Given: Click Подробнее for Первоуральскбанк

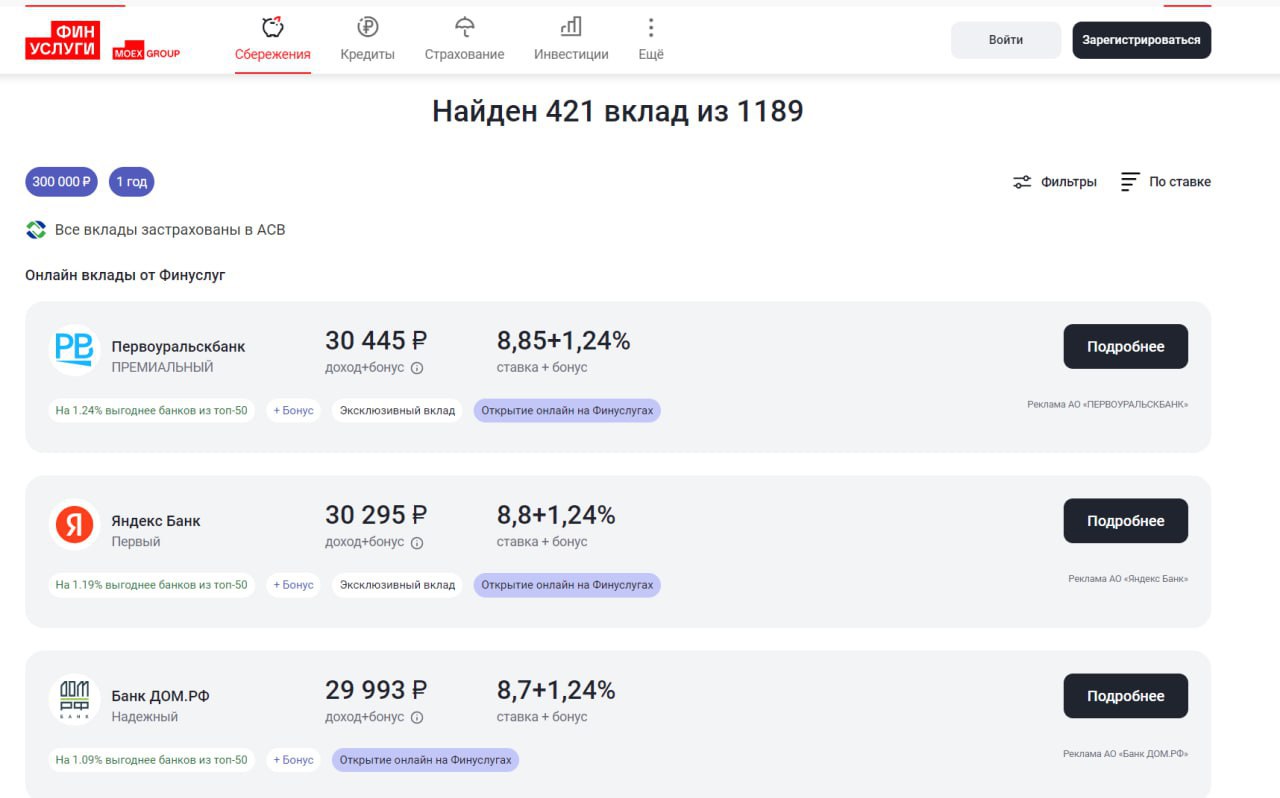Looking at the screenshot, I should click(1125, 347).
